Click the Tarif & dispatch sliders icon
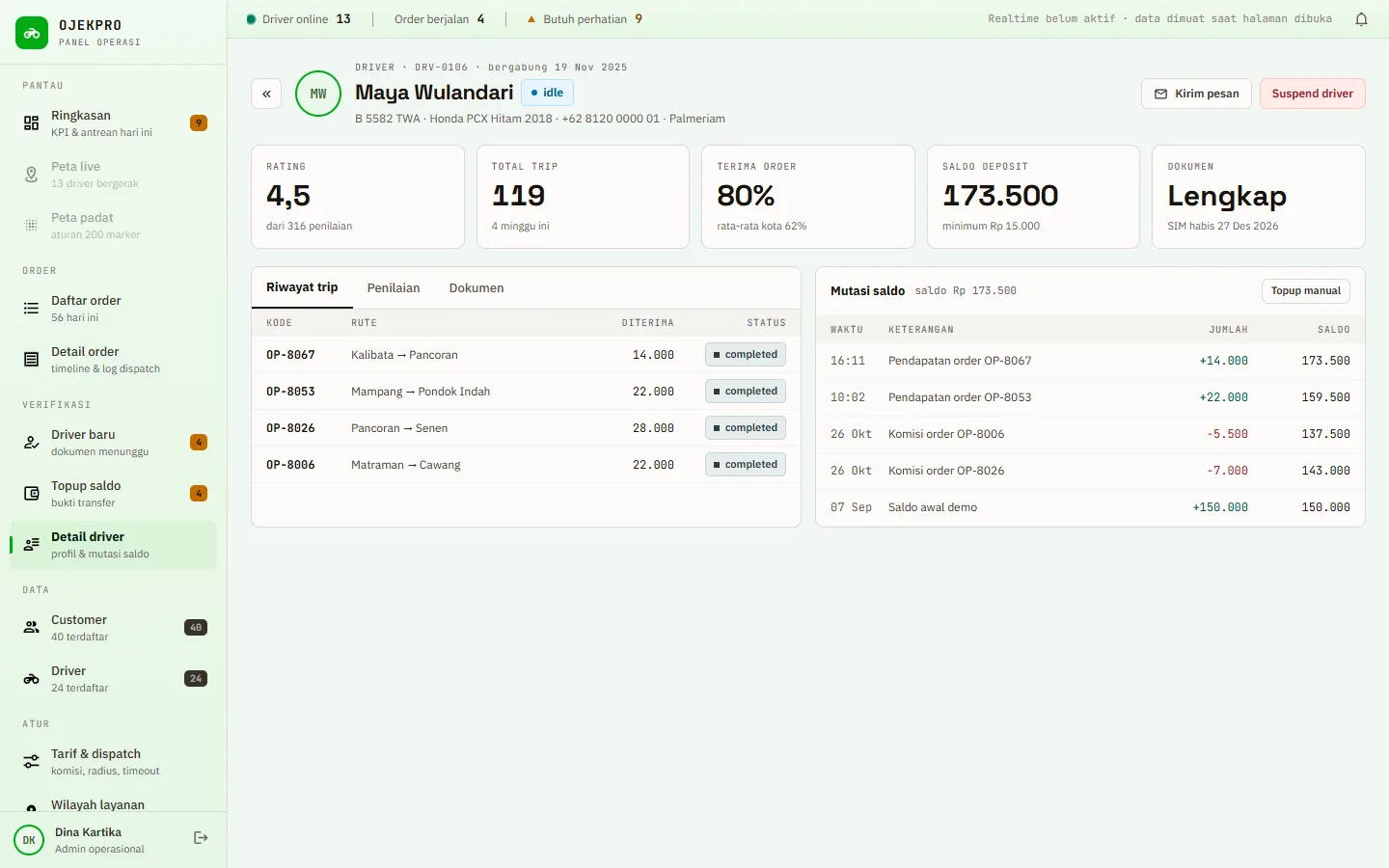 [32, 762]
